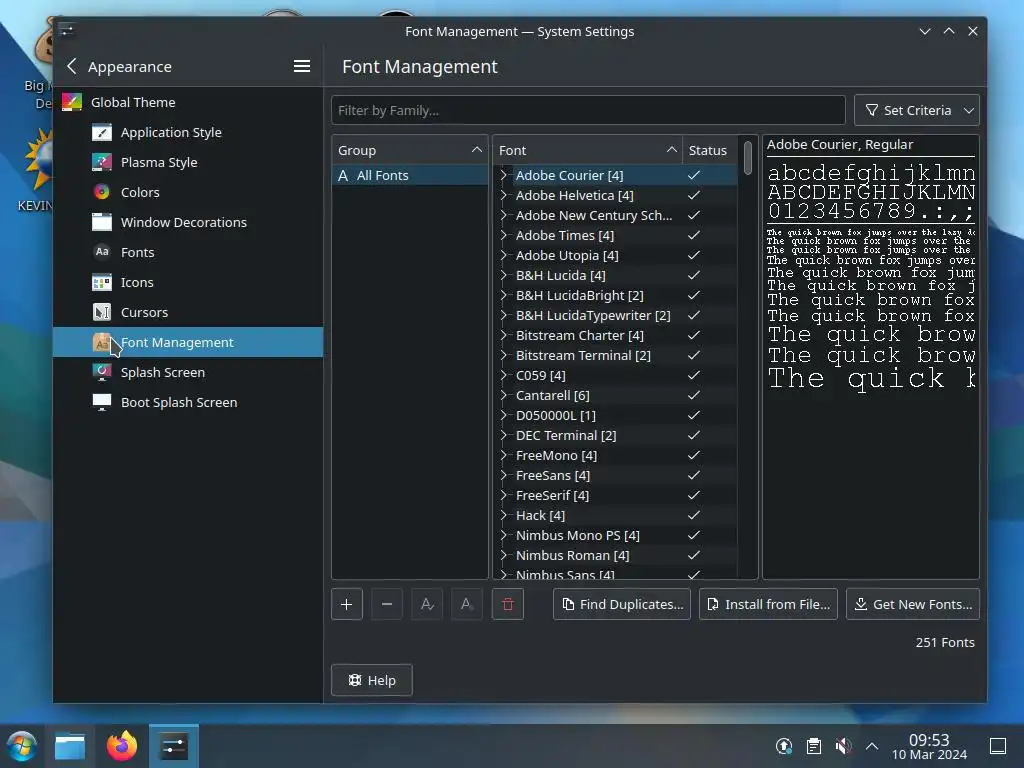
Task: Click the red delete font trash icon
Action: pos(508,604)
